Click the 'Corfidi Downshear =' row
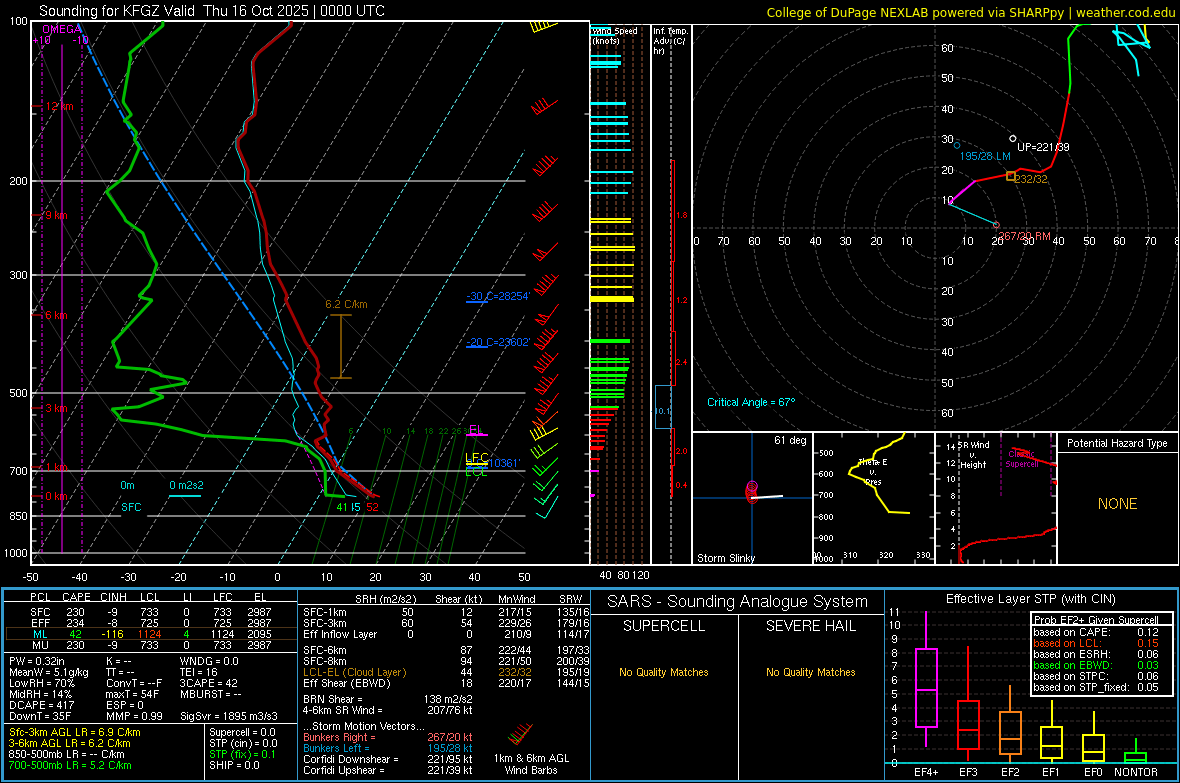Screen dimensions: 1180x783 388,759
